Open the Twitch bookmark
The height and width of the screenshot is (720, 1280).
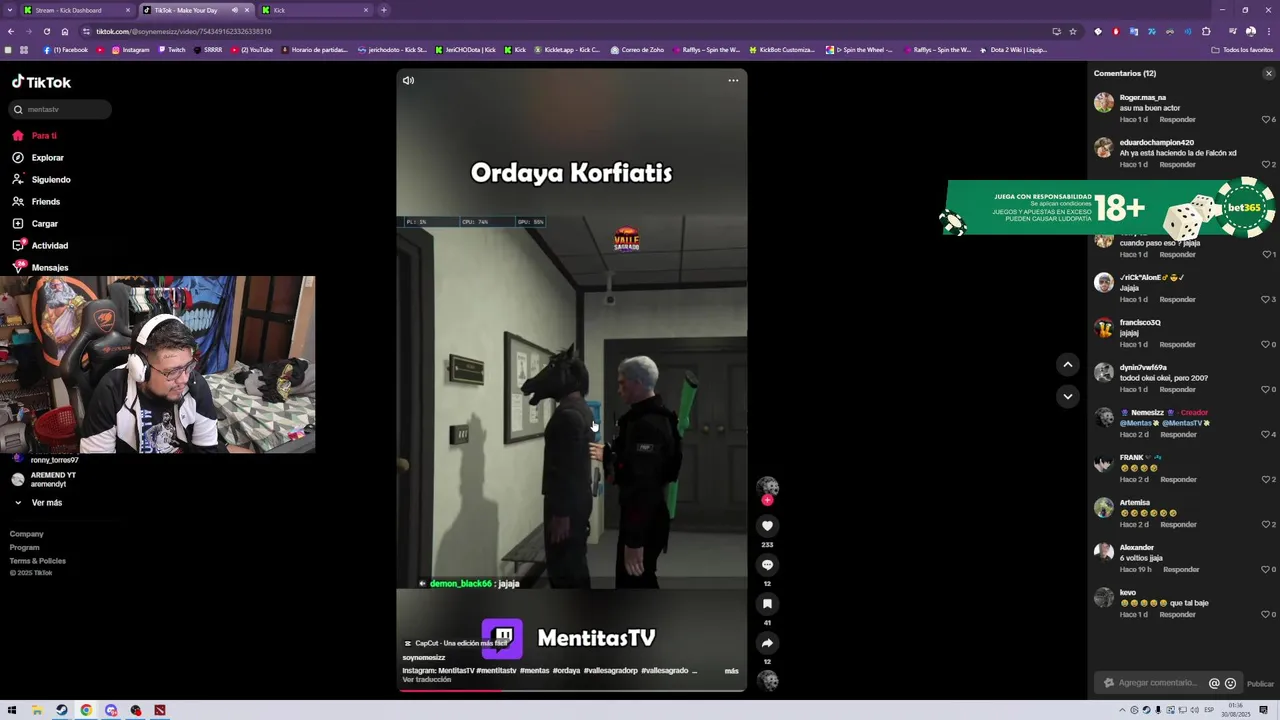click(x=171, y=50)
